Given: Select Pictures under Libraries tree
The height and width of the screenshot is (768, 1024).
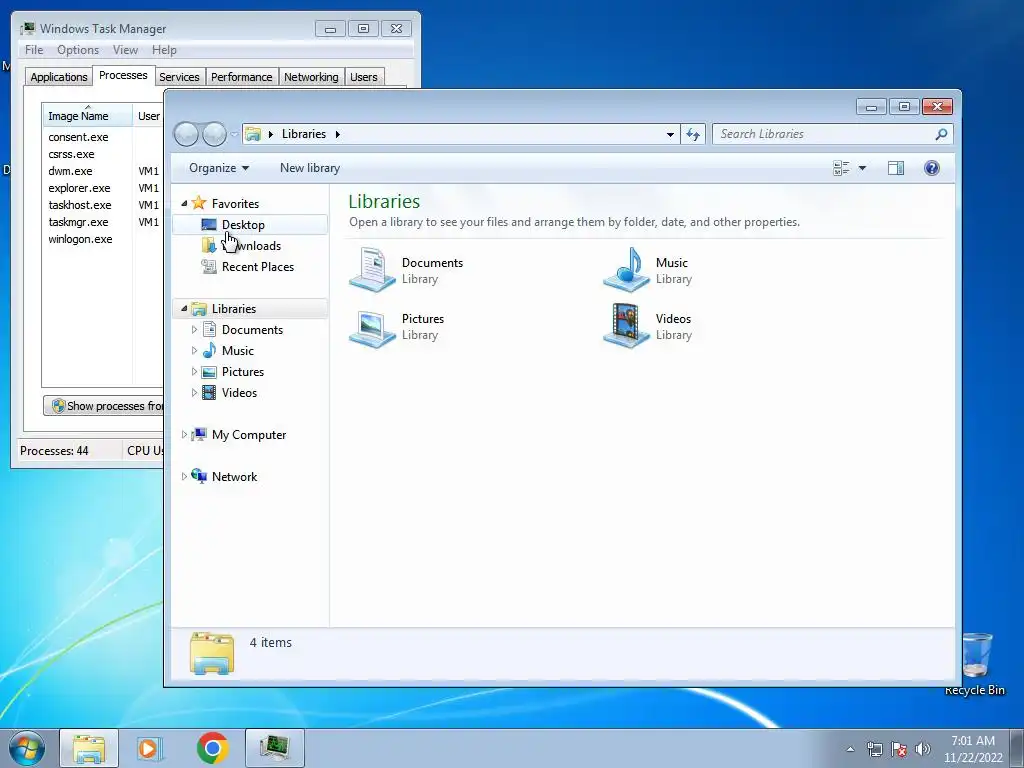Looking at the screenshot, I should pos(243,372).
